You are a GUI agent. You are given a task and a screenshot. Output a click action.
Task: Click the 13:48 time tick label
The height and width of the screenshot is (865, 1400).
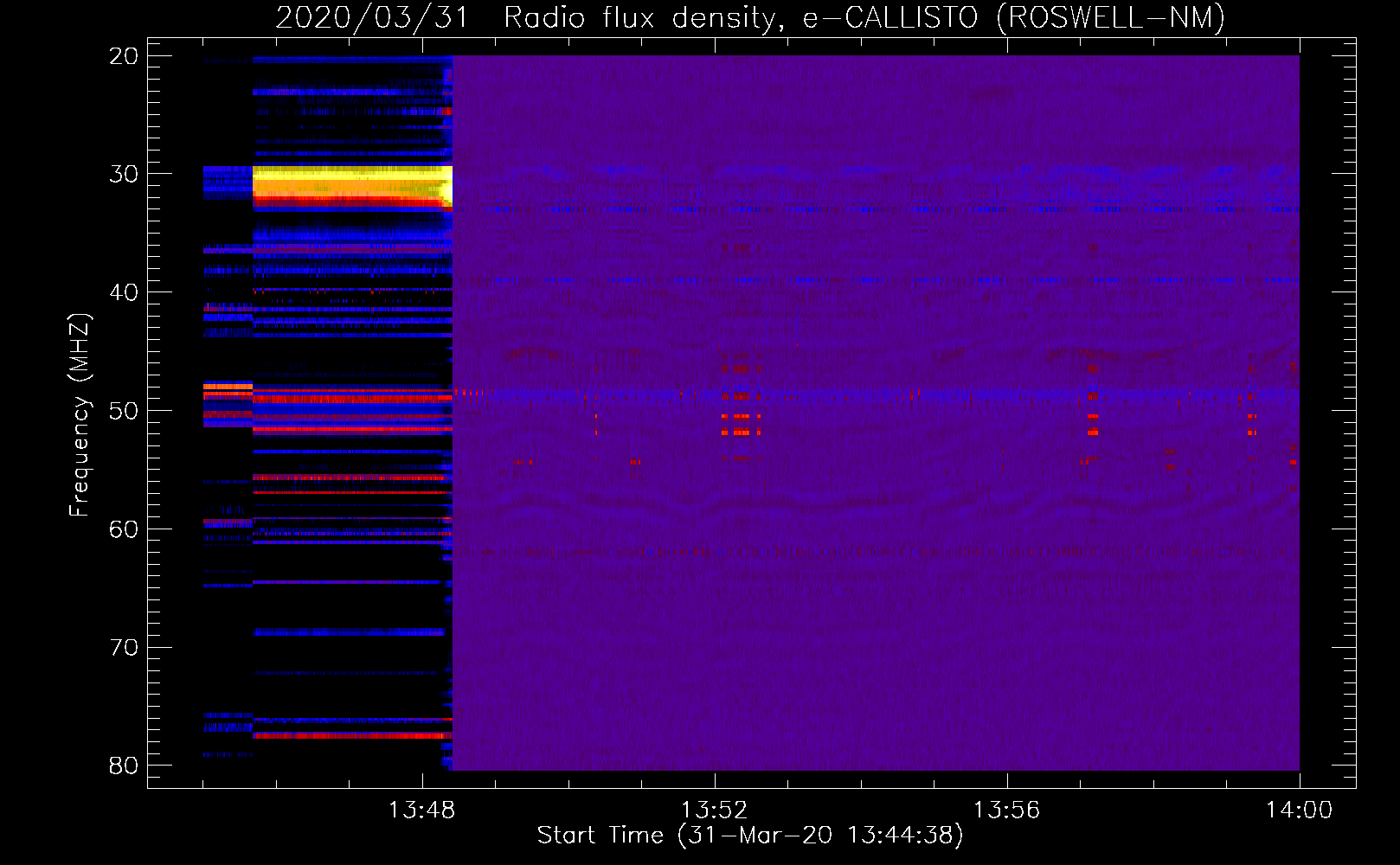coord(421,811)
